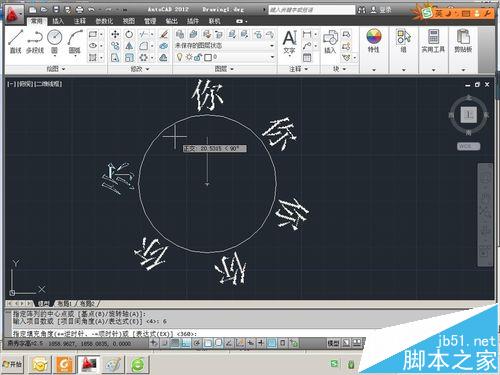Switch to the Annotate (注释) ribbon tab
500x375 pixels.
[80, 21]
